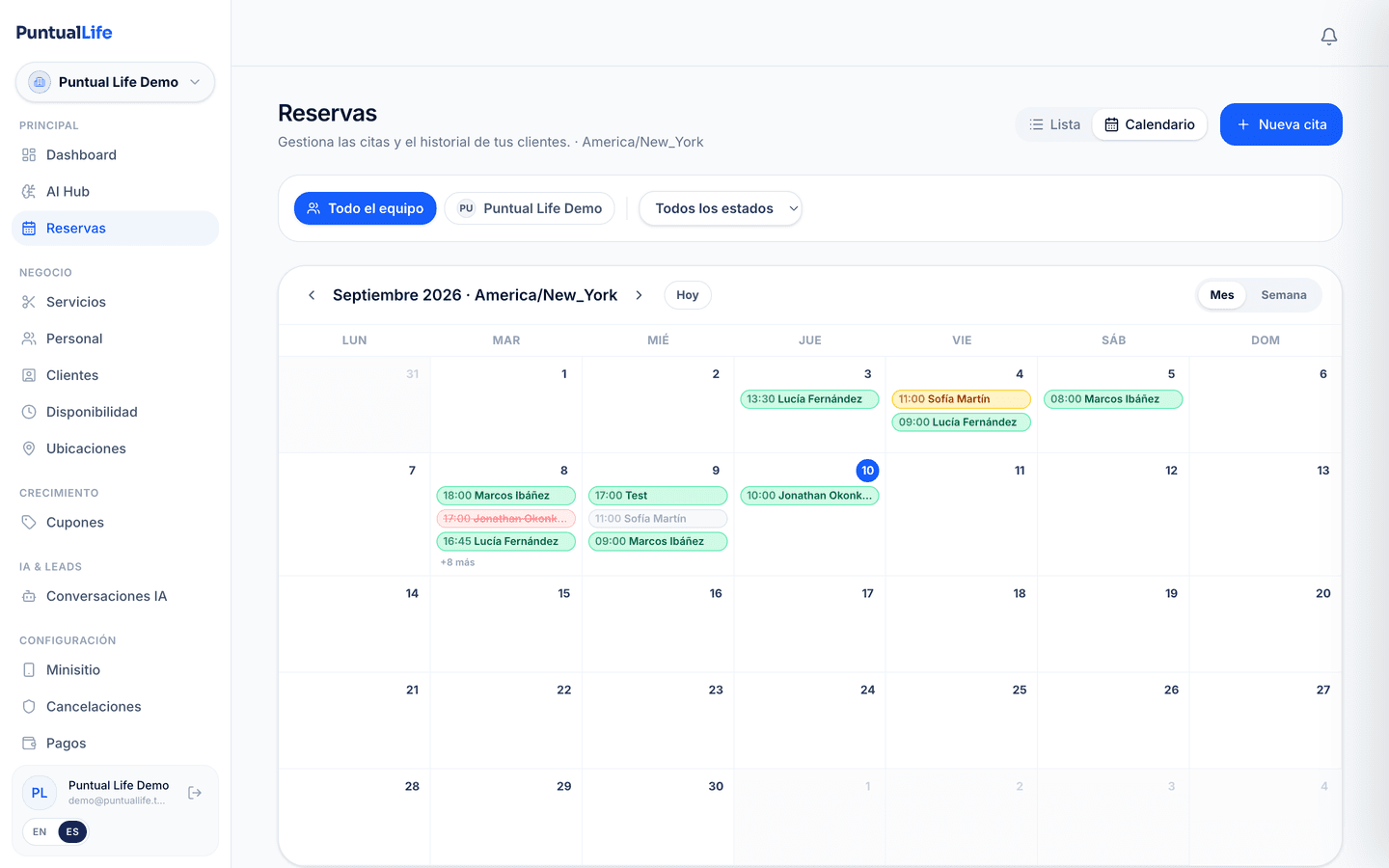Click the Ubicaciones map pin icon

point(29,448)
